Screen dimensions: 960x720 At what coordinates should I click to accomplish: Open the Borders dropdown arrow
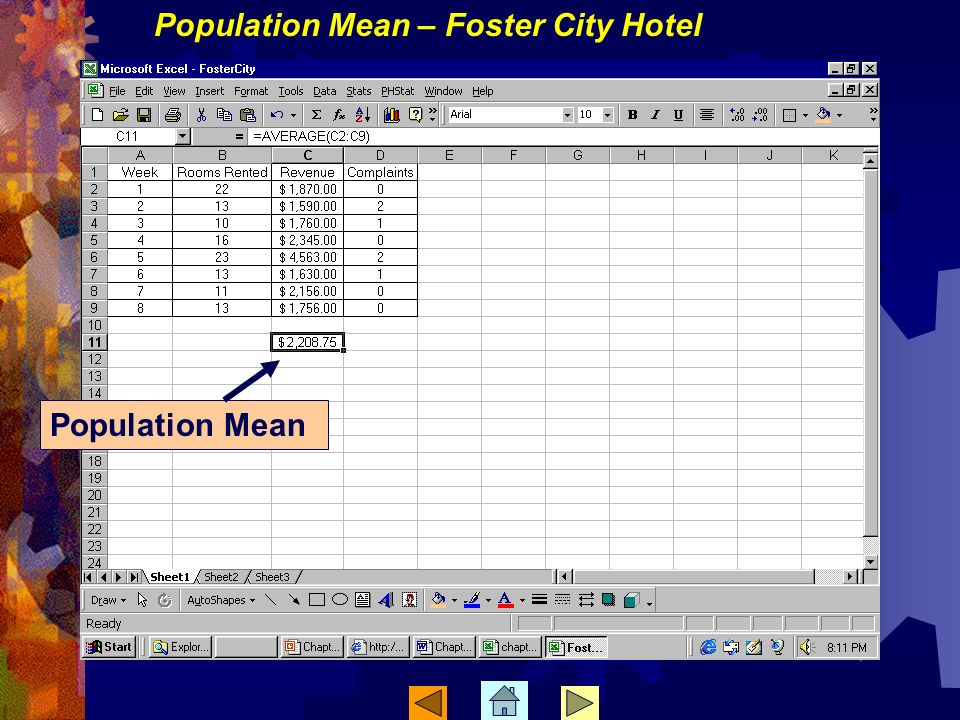tap(805, 114)
